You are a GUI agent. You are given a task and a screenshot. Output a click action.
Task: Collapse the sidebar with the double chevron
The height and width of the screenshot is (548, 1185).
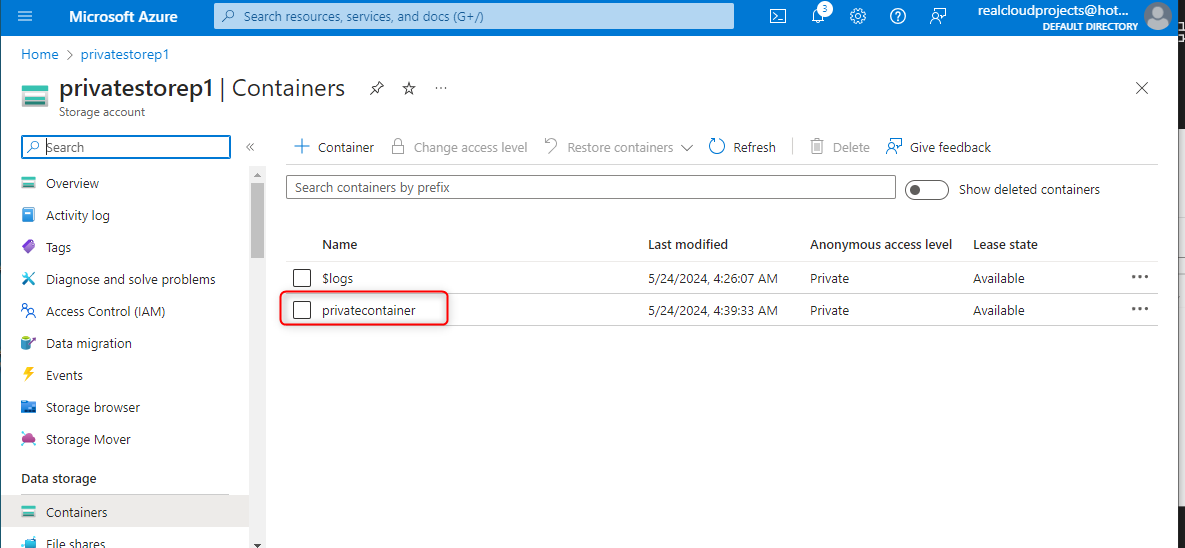coord(250,147)
